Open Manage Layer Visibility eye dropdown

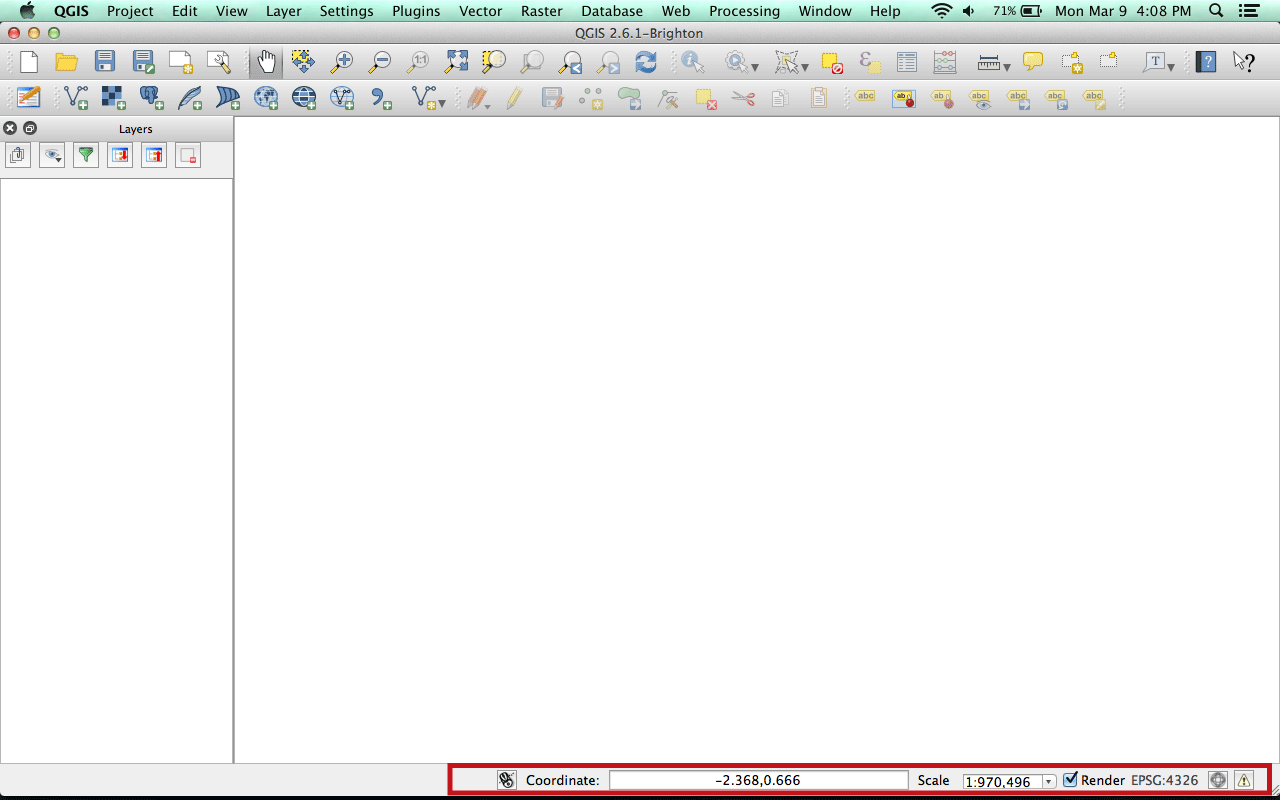[x=52, y=155]
